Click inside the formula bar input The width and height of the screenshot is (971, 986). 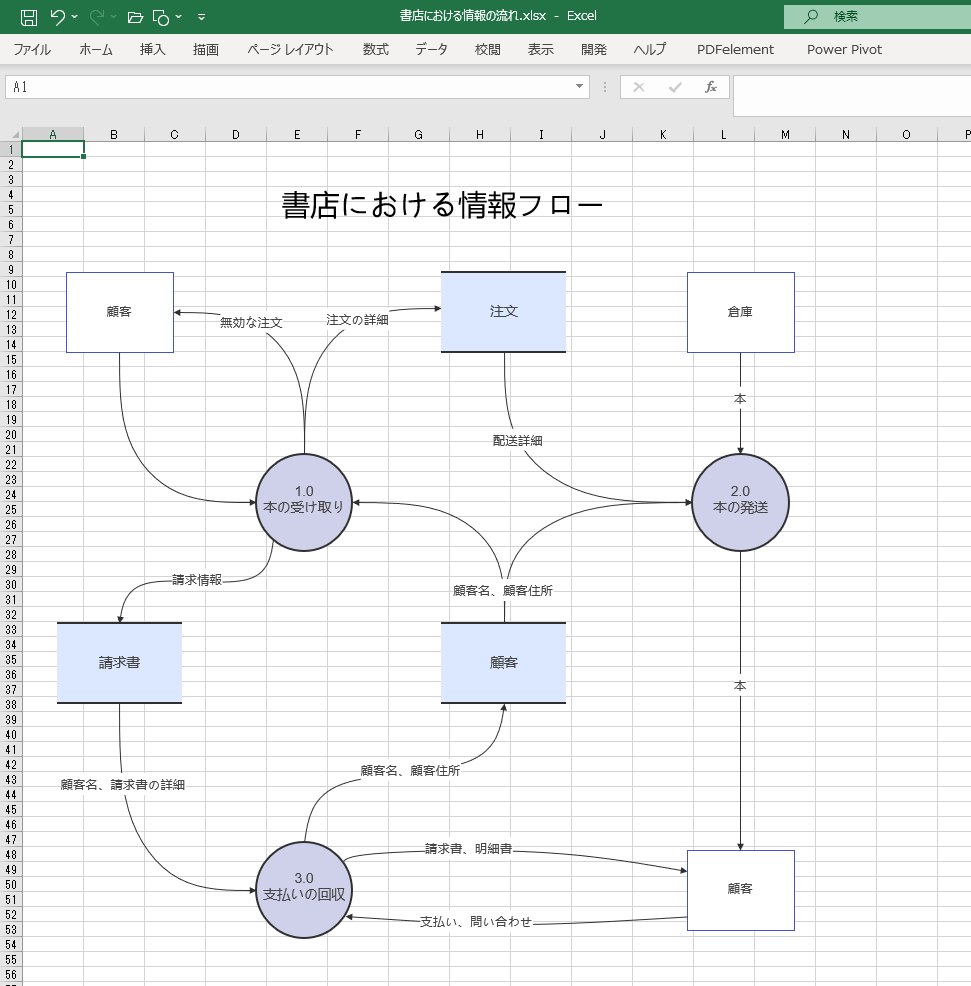(852, 96)
